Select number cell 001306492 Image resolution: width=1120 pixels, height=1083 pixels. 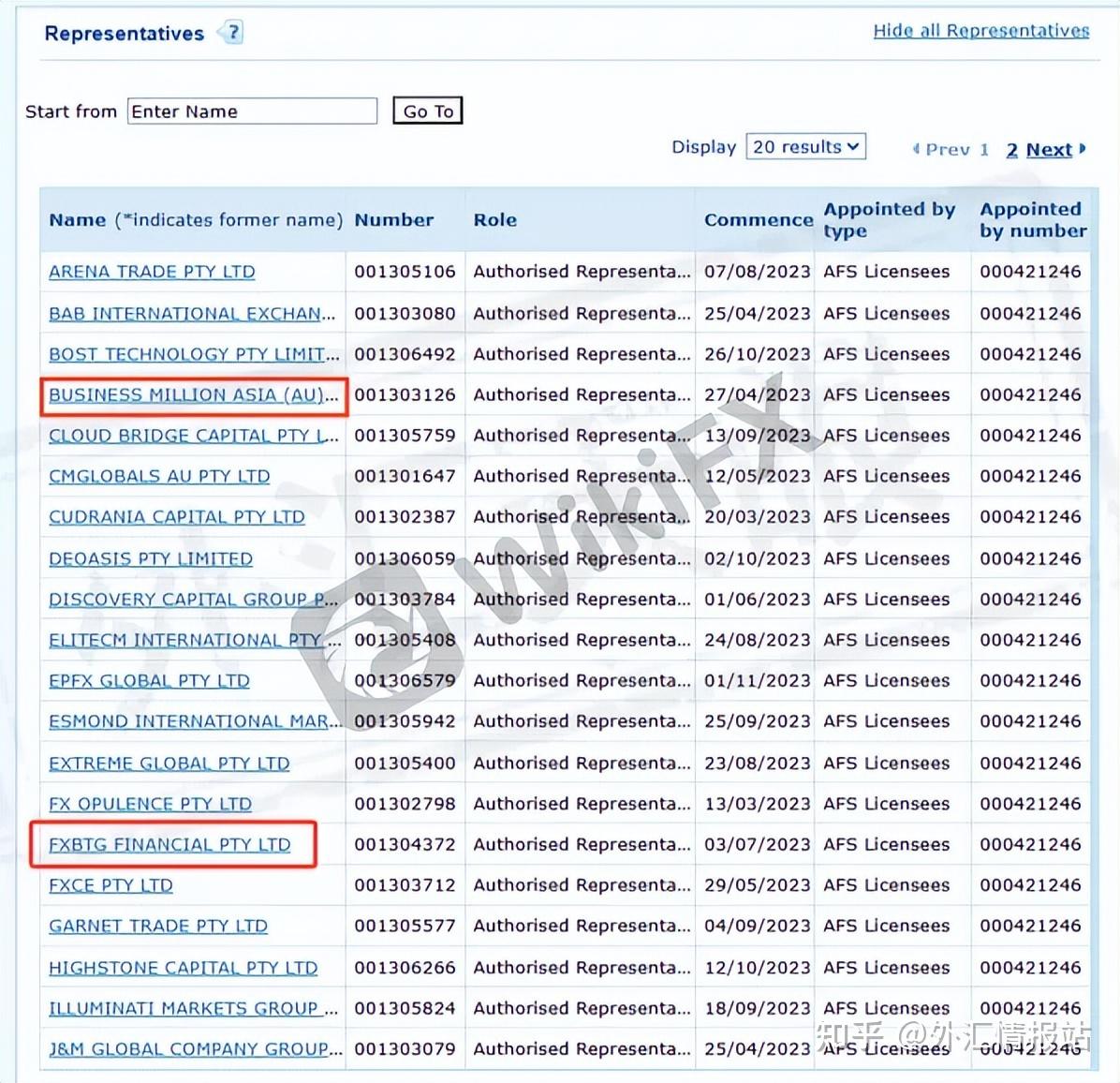(x=405, y=354)
